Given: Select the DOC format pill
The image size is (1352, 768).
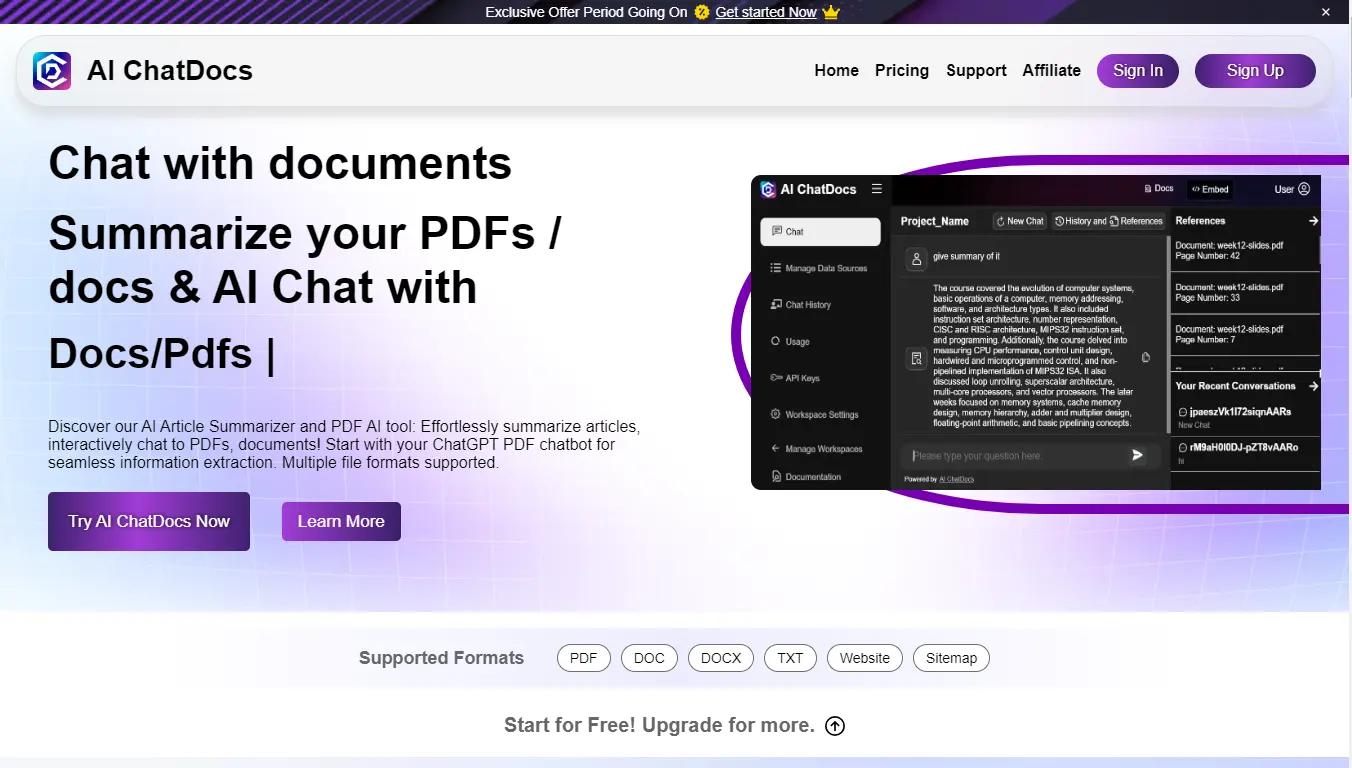Looking at the screenshot, I should tap(649, 658).
